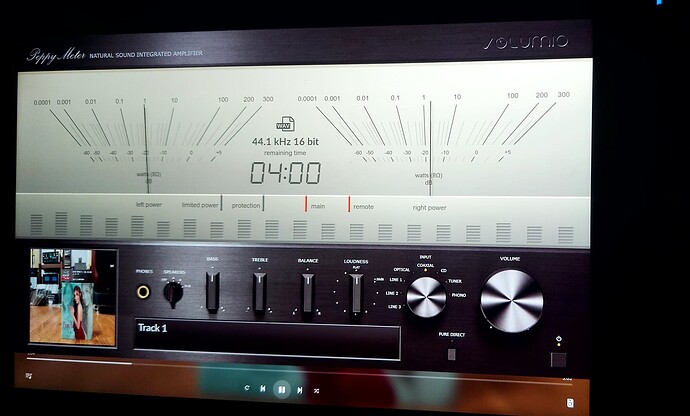690x416 pixels.
Task: Click the protection indicator label
Action: click(x=246, y=206)
